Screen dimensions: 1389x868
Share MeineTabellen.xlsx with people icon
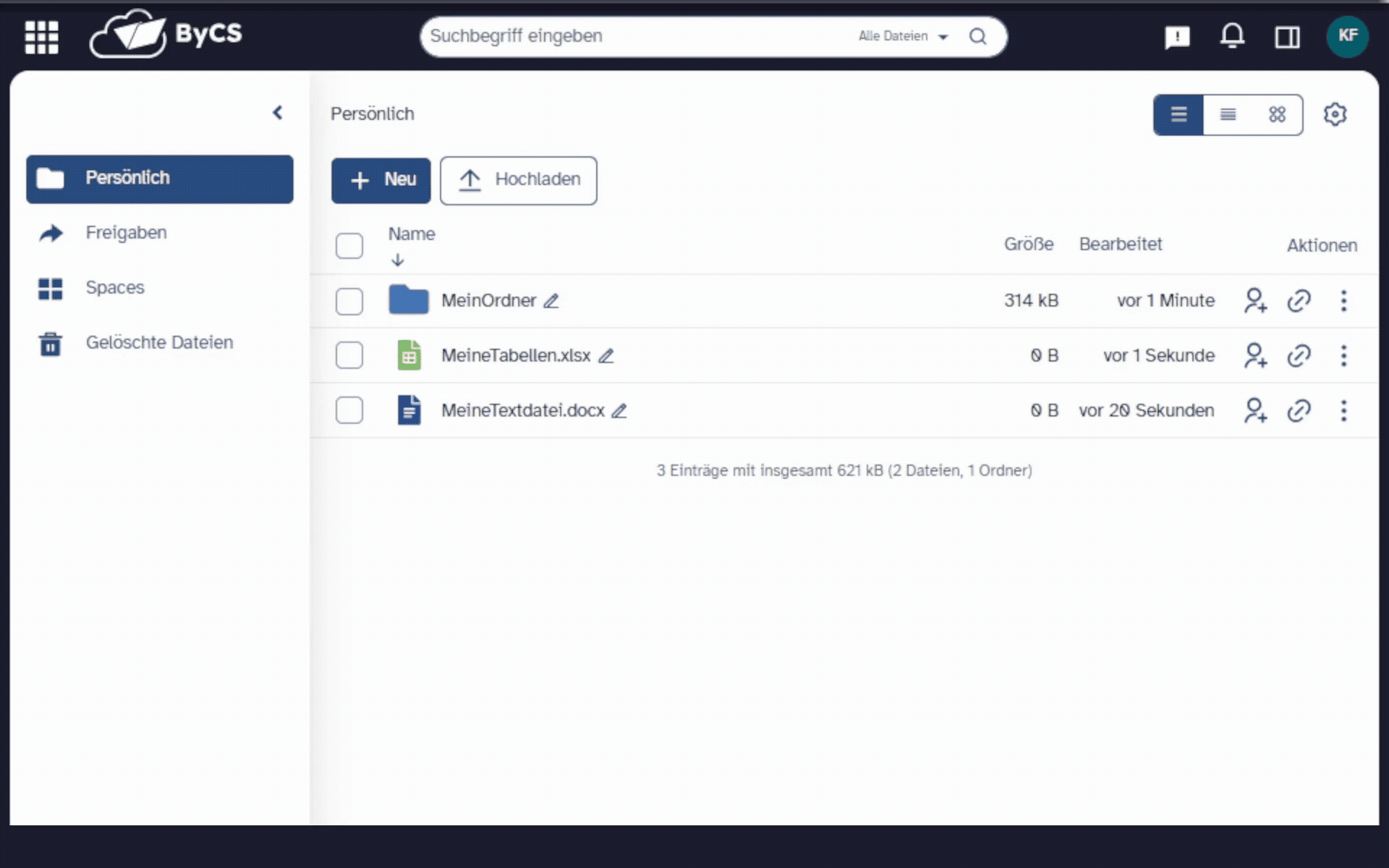point(1255,355)
